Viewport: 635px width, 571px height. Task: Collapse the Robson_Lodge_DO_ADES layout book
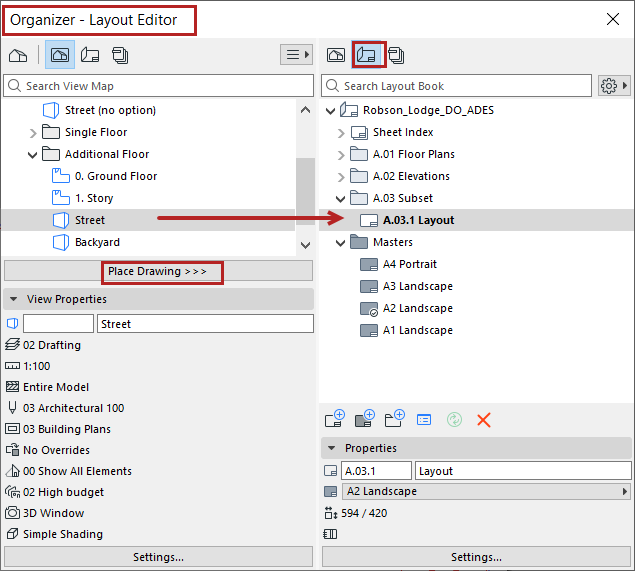click(330, 111)
